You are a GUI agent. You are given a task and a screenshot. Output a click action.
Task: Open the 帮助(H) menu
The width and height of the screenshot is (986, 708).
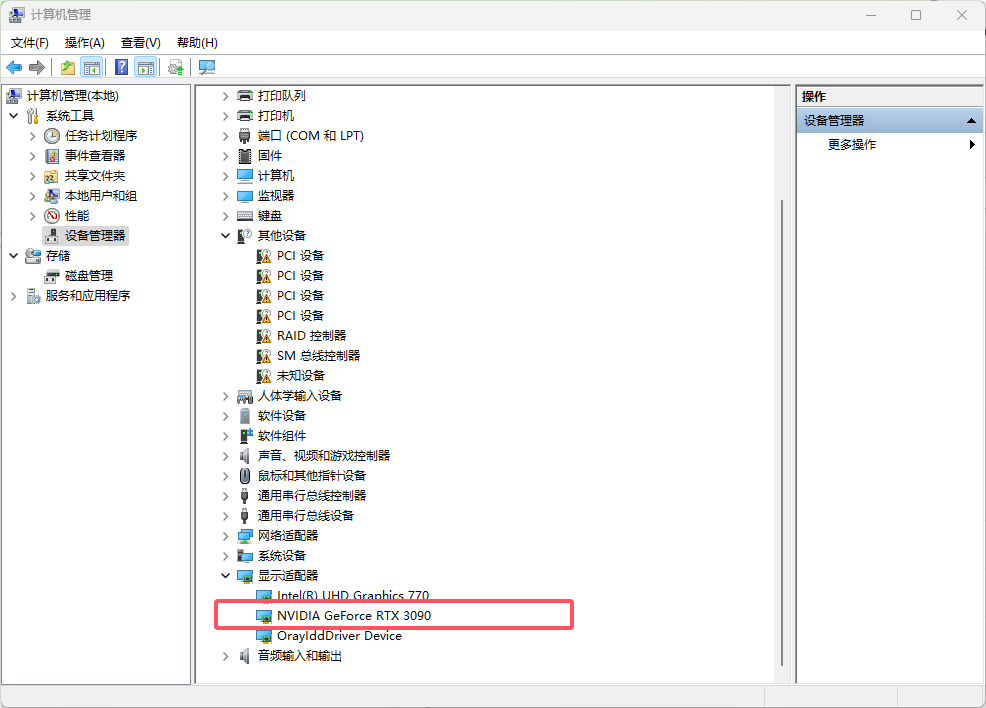pyautogui.click(x=197, y=43)
